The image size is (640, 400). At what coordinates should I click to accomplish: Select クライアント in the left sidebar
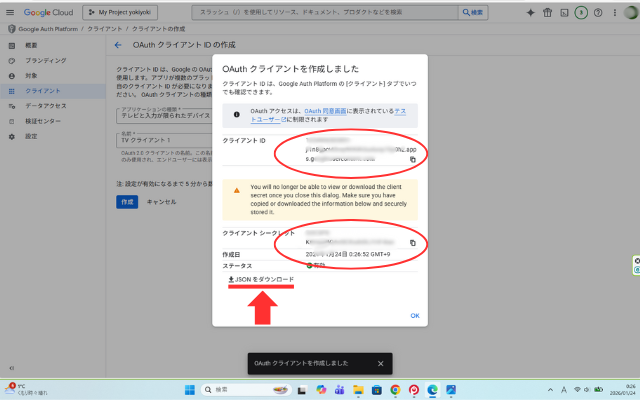pyautogui.click(x=35, y=90)
